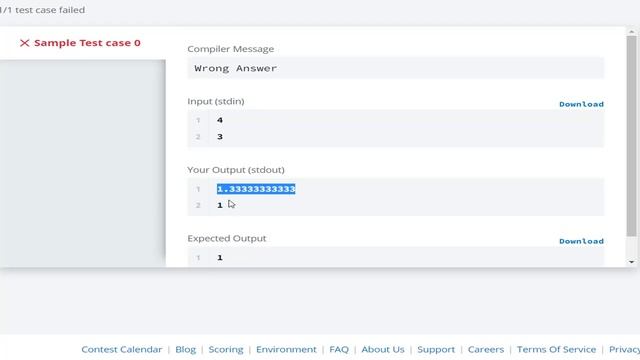Open the FAQ footer link

click(339, 349)
